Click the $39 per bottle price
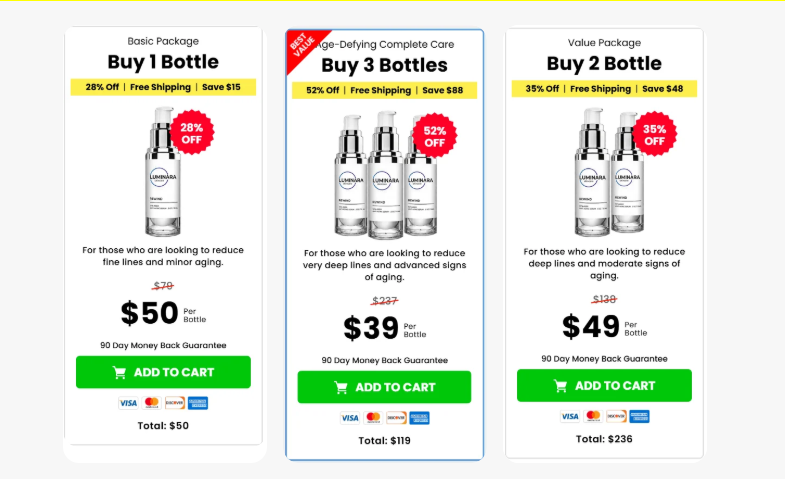Image resolution: width=785 pixels, height=479 pixels. [x=371, y=328]
